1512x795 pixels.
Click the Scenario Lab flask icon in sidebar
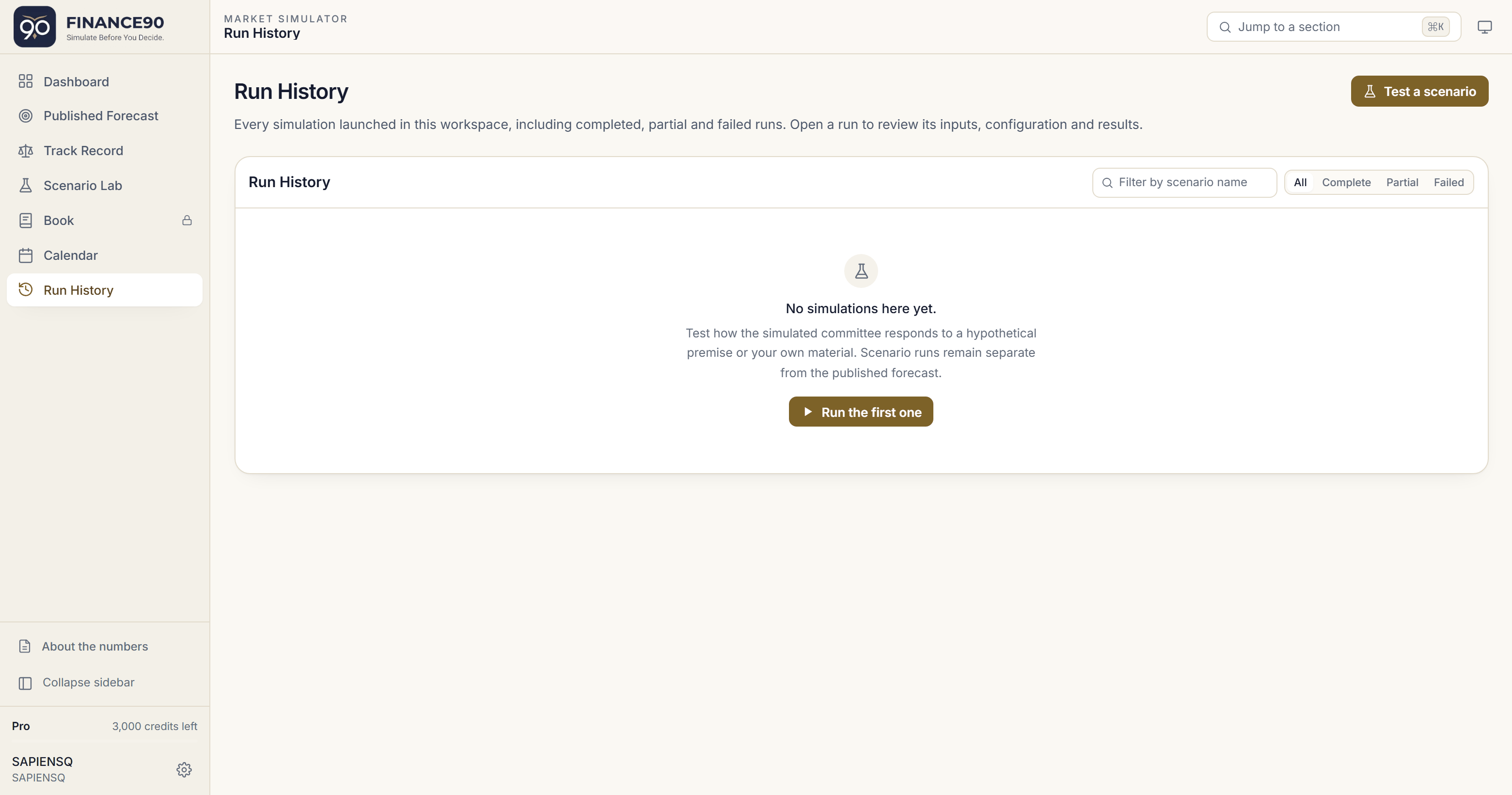(x=25, y=186)
